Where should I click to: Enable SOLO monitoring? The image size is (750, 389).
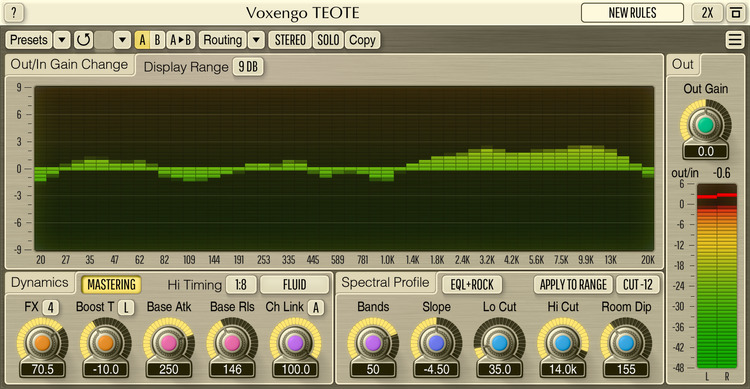328,40
